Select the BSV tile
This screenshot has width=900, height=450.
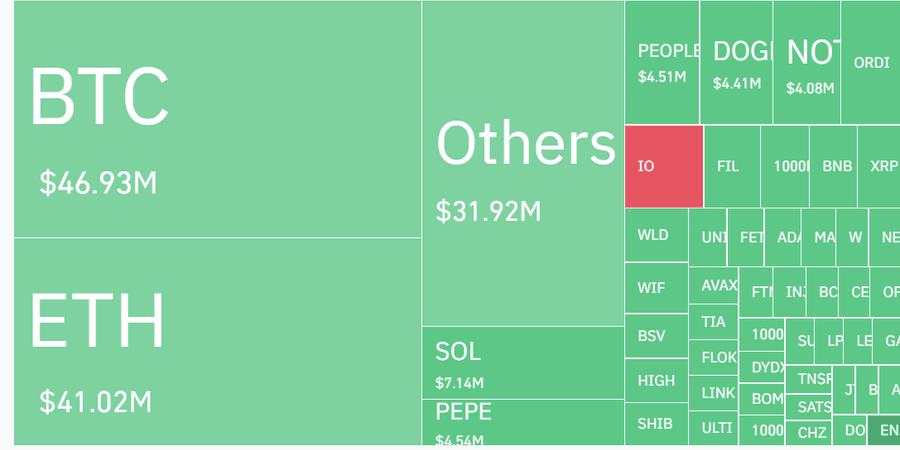(x=657, y=336)
